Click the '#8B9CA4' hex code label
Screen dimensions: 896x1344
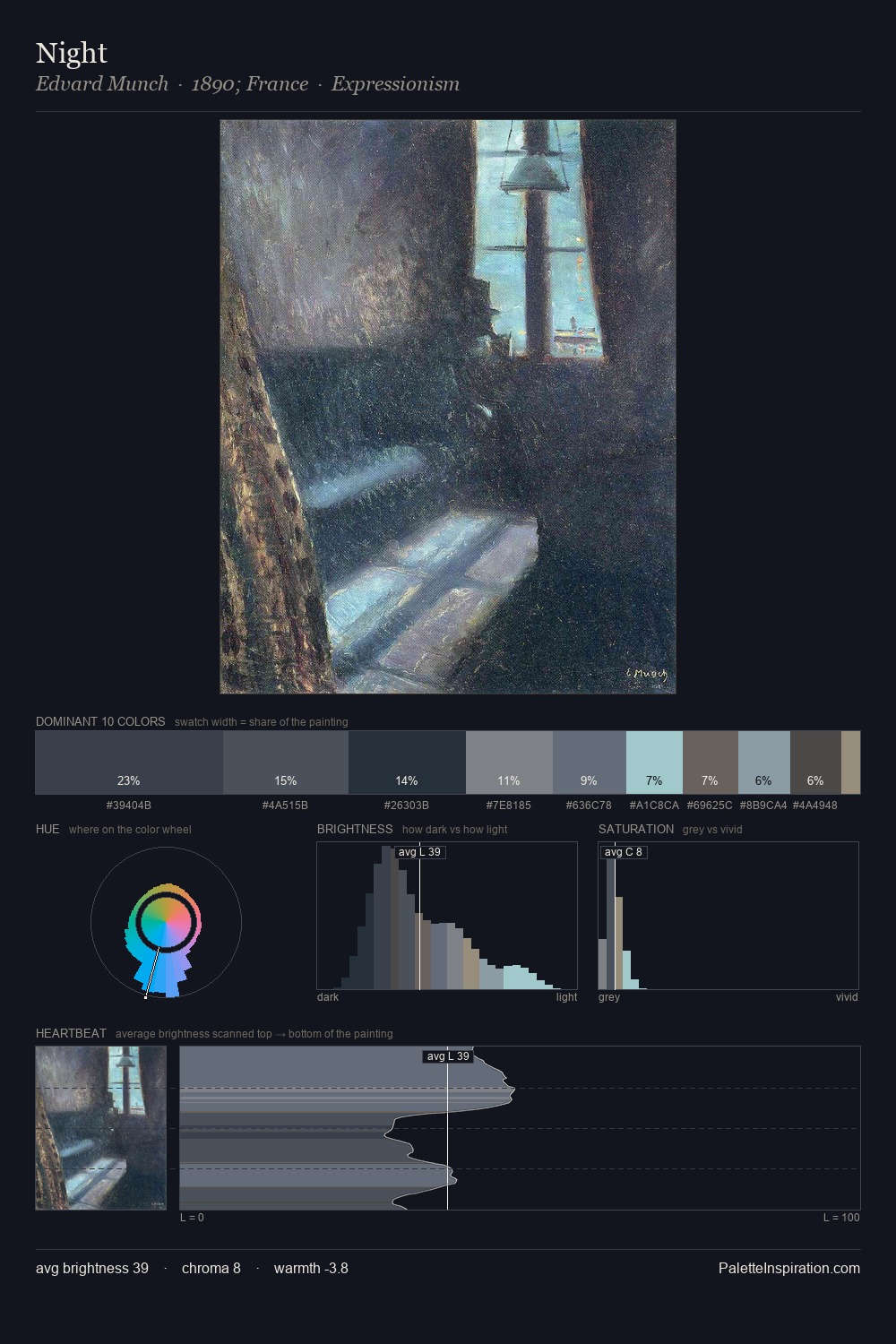[763, 806]
